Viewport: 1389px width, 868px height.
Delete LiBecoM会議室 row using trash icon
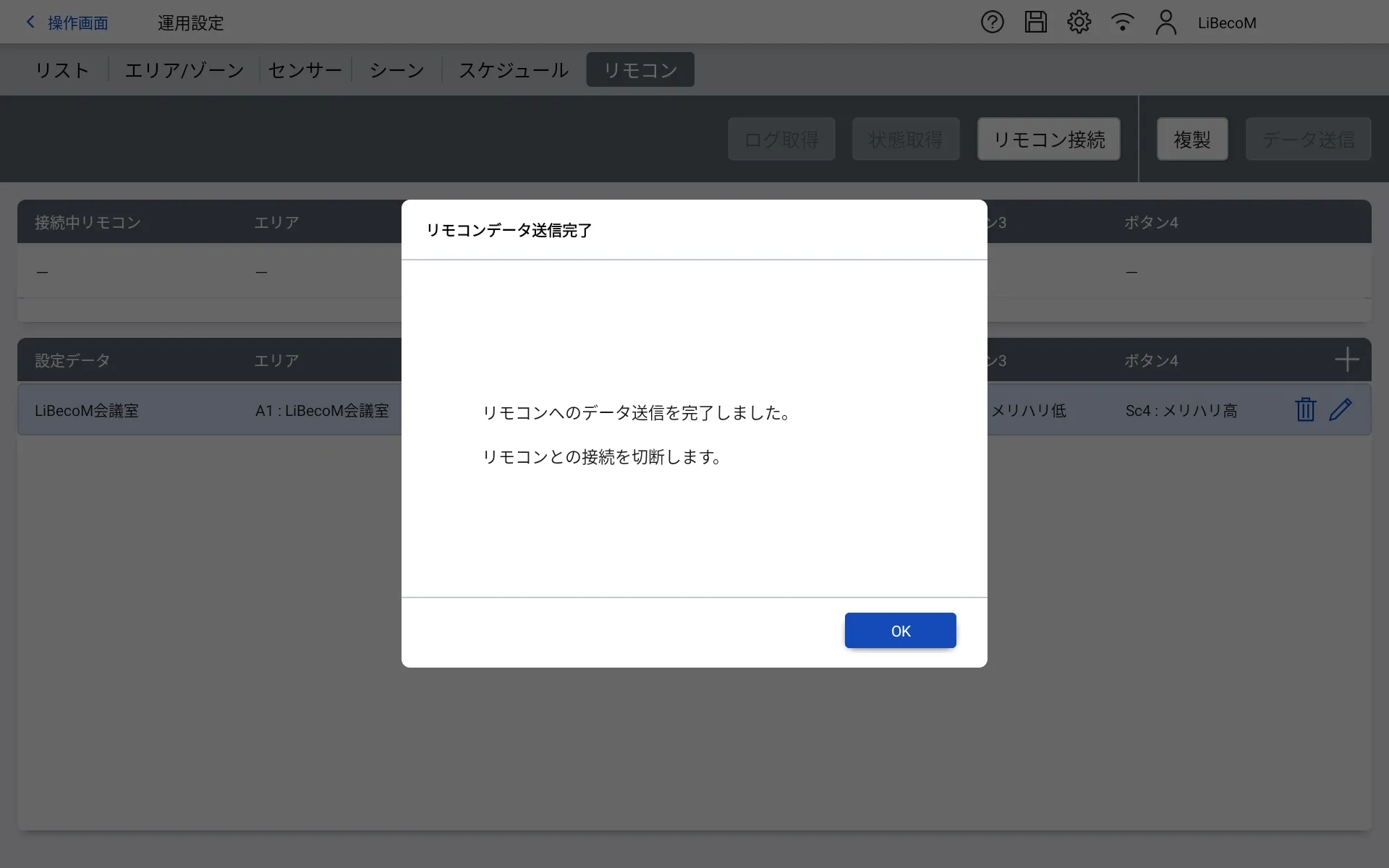tap(1305, 410)
